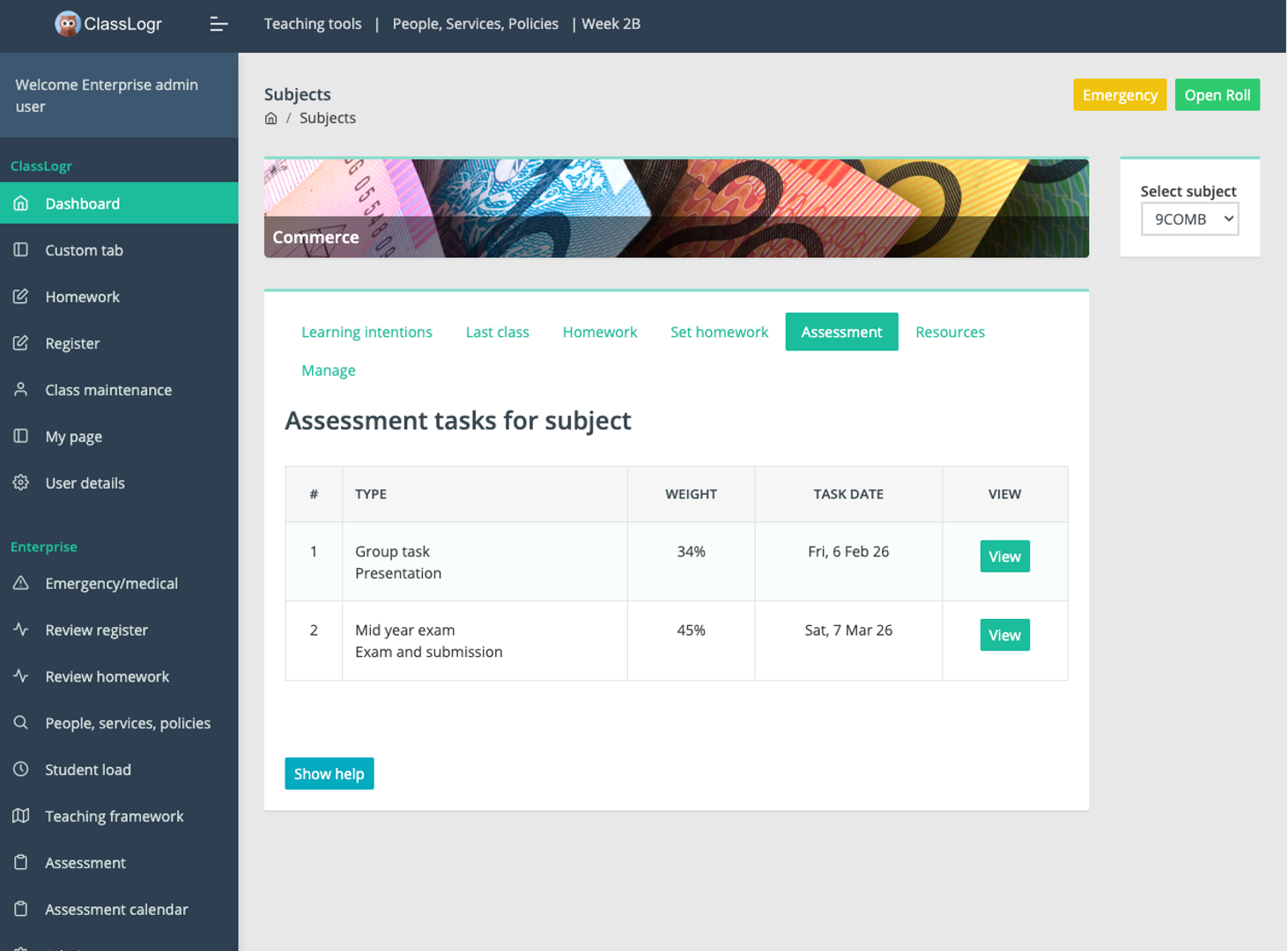Click the Teaching framework map icon
The width and height of the screenshot is (1288, 951).
pos(21,815)
